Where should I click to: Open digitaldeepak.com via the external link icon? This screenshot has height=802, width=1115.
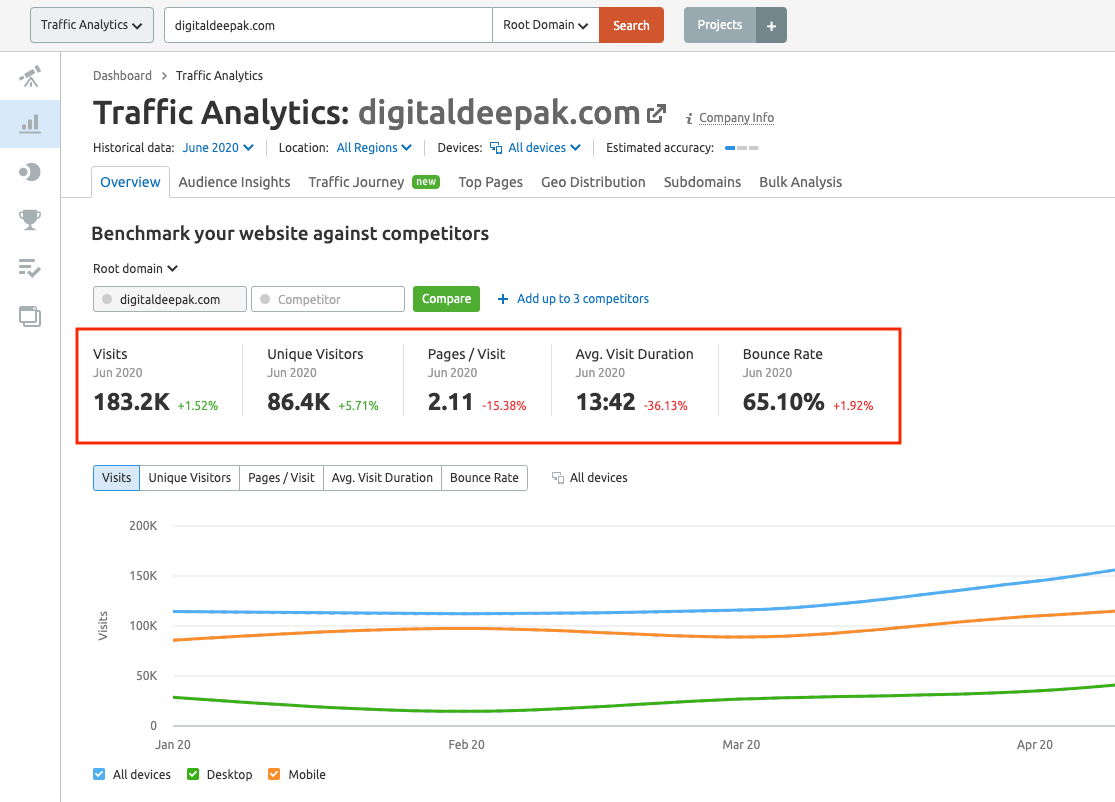657,113
